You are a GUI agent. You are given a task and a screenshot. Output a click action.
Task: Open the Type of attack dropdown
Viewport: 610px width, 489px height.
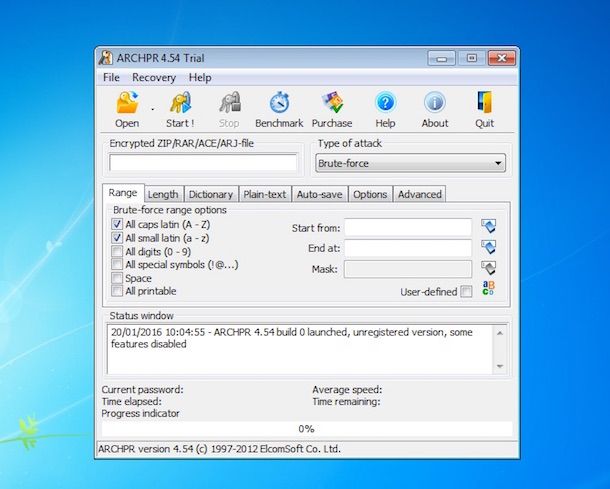point(410,163)
